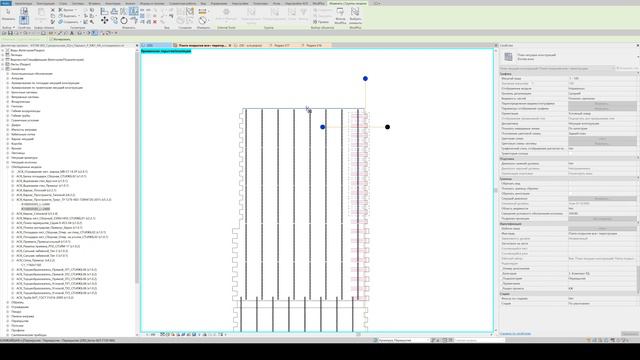Select the Двери family category
Screen dimensions: 640x360
pyautogui.click(x=16, y=125)
